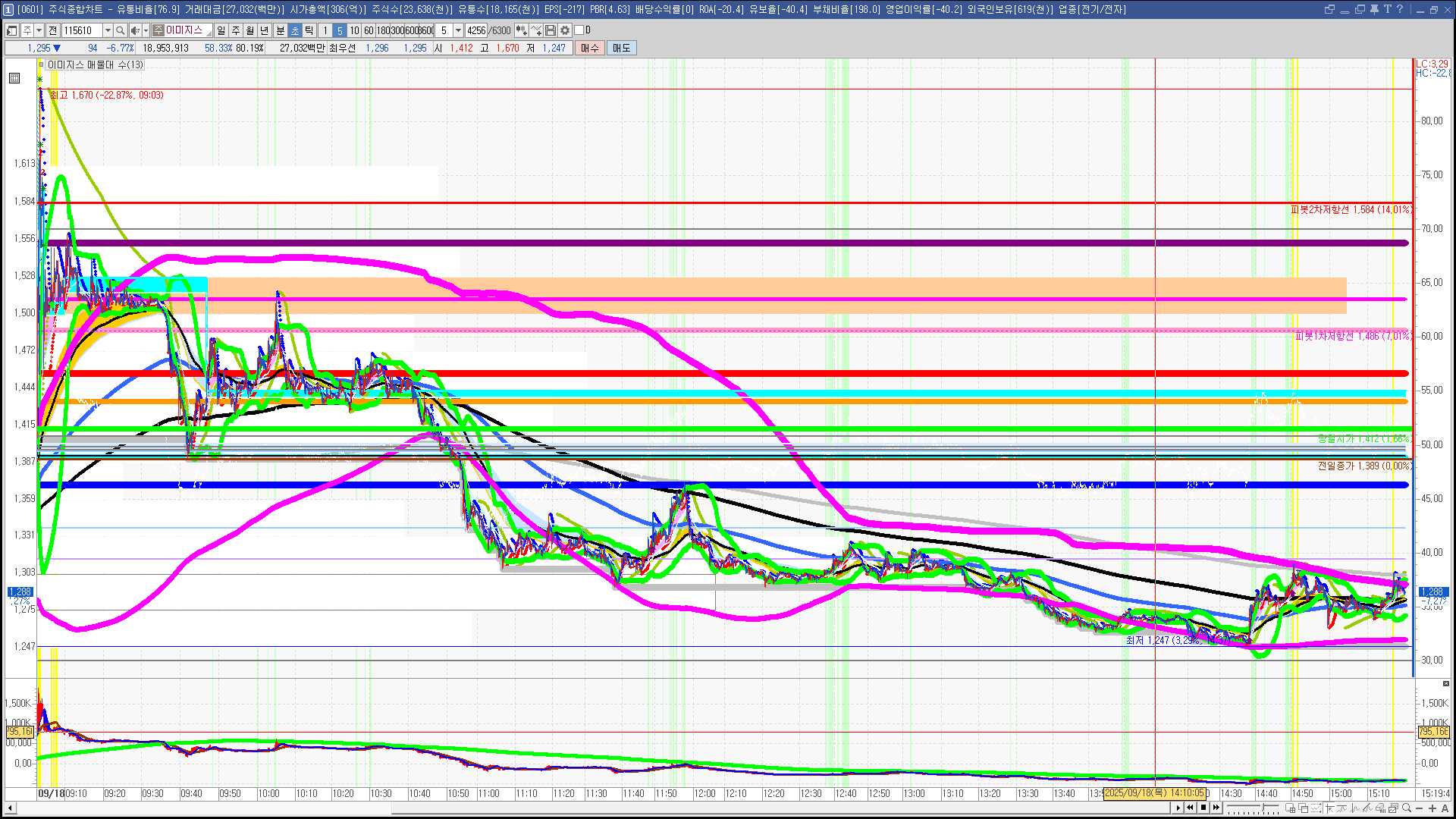Open the 주 type dropdown at toolbar left
The height and width of the screenshot is (819, 1456).
[39, 30]
